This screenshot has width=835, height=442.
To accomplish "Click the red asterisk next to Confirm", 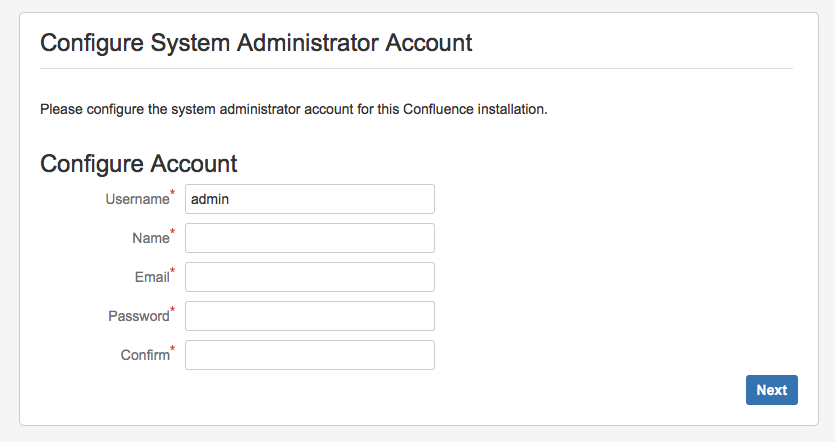I will [173, 349].
